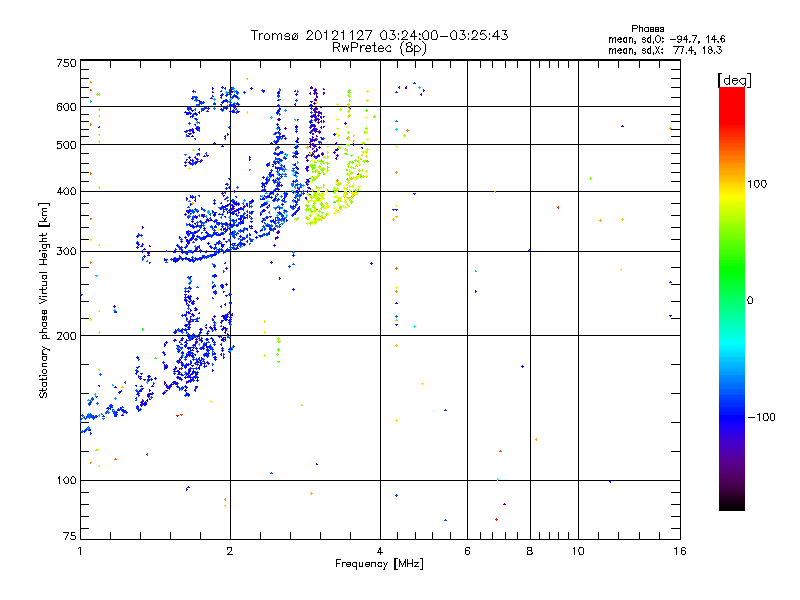Click the "[deg]" colorbar unit label

click(734, 80)
